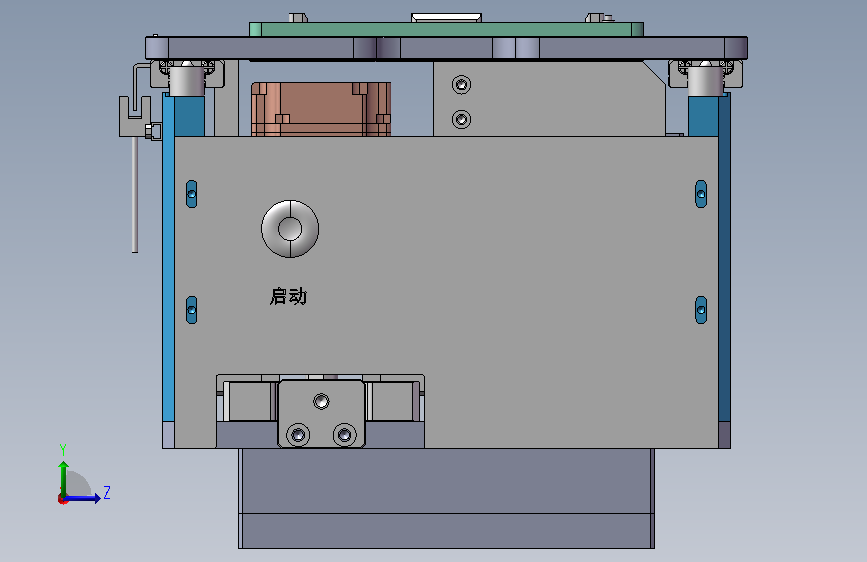Screen dimensions: 867x562
Task: Click the top center screw on slider block
Action: 321,401
